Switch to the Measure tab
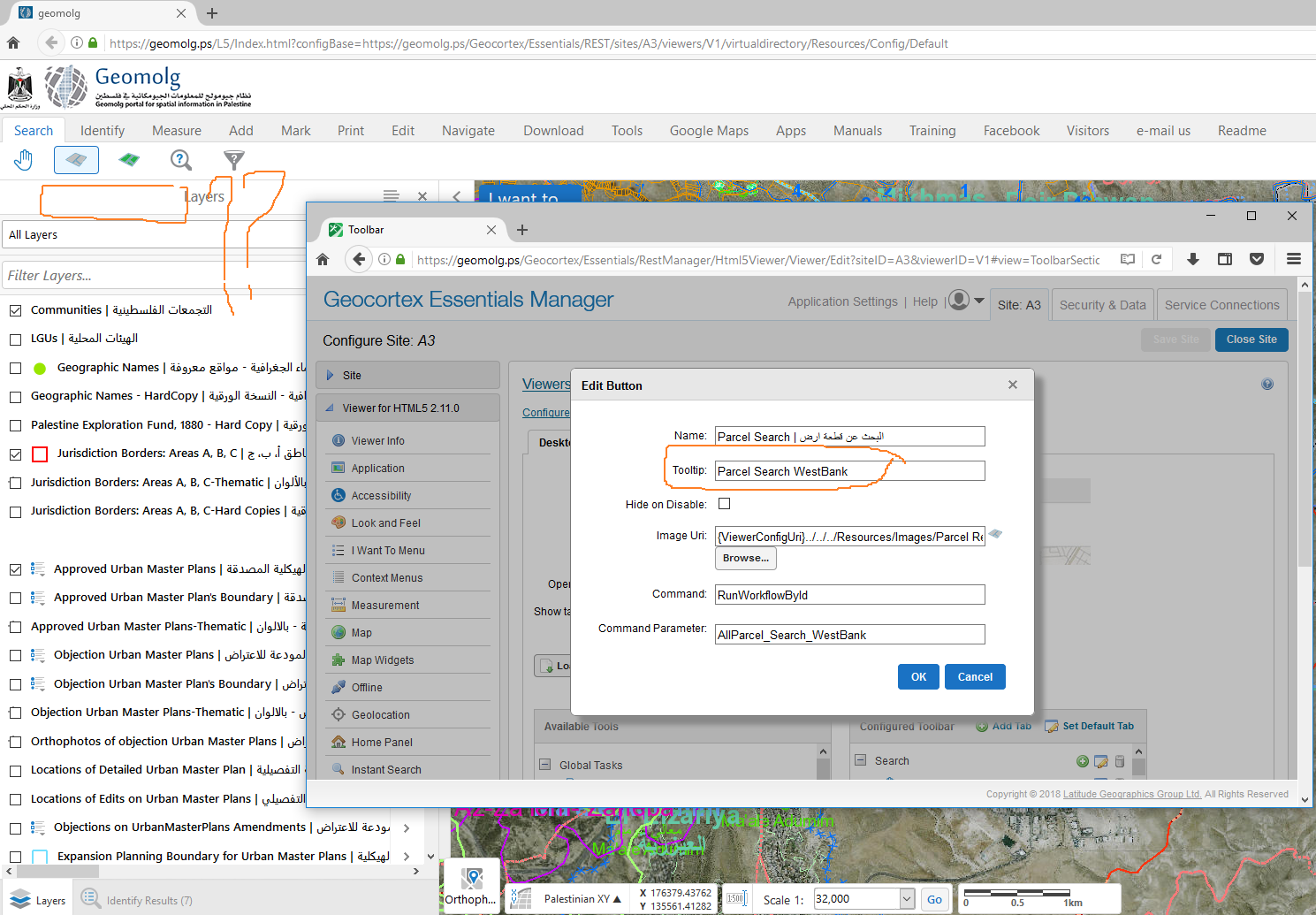Screen dimensions: 1316x915 [177, 131]
